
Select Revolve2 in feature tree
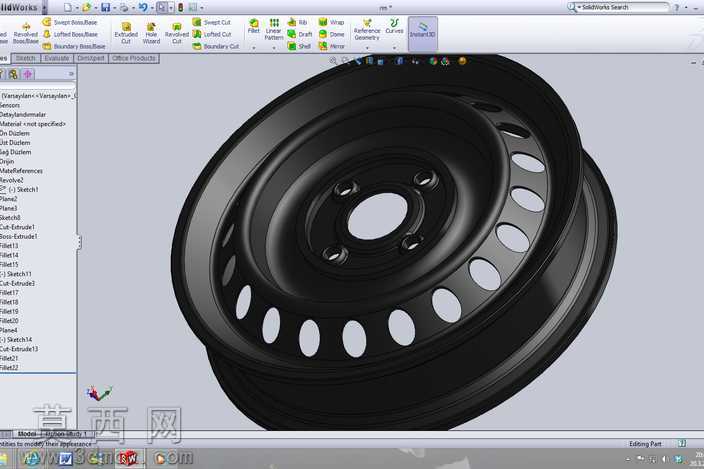pos(12,180)
